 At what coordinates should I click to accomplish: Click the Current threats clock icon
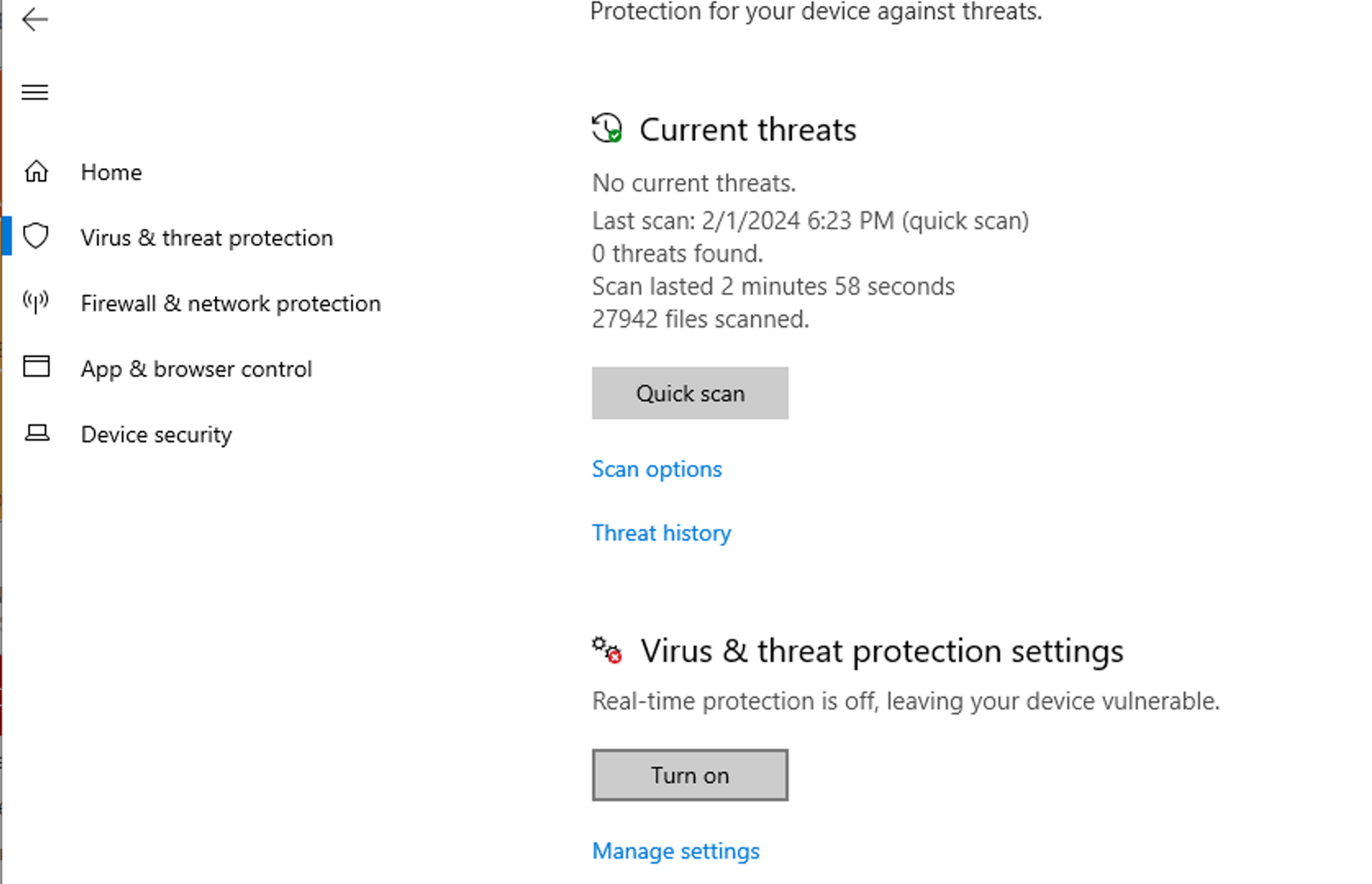[x=606, y=128]
